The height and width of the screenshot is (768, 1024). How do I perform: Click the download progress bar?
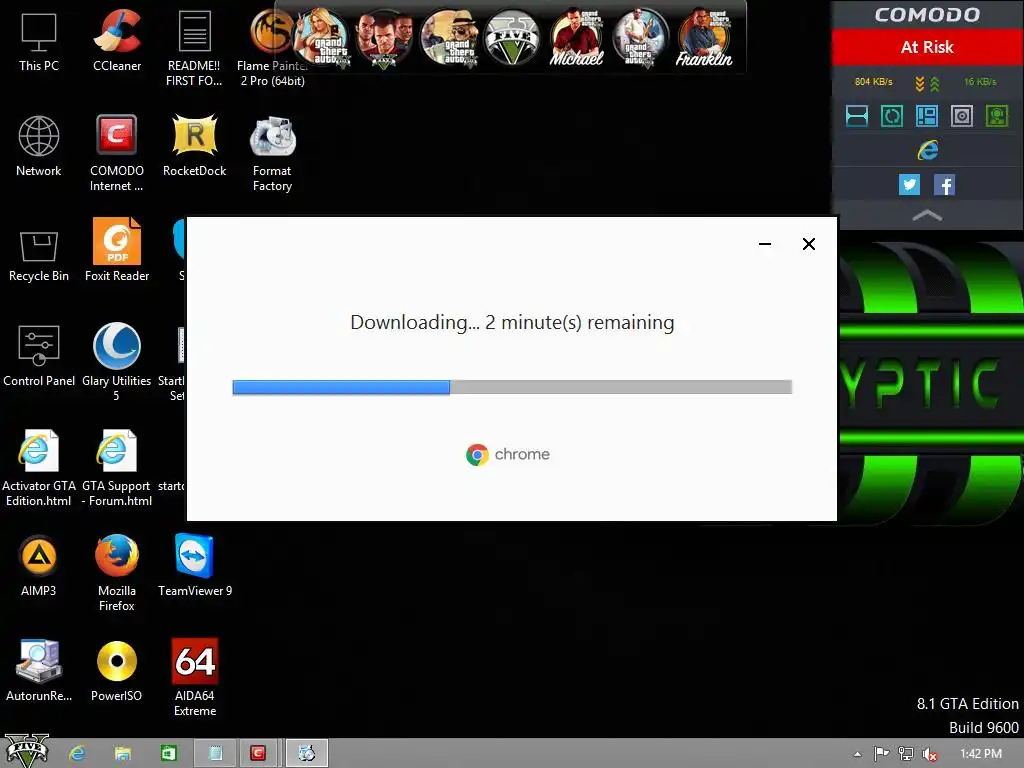tap(512, 387)
